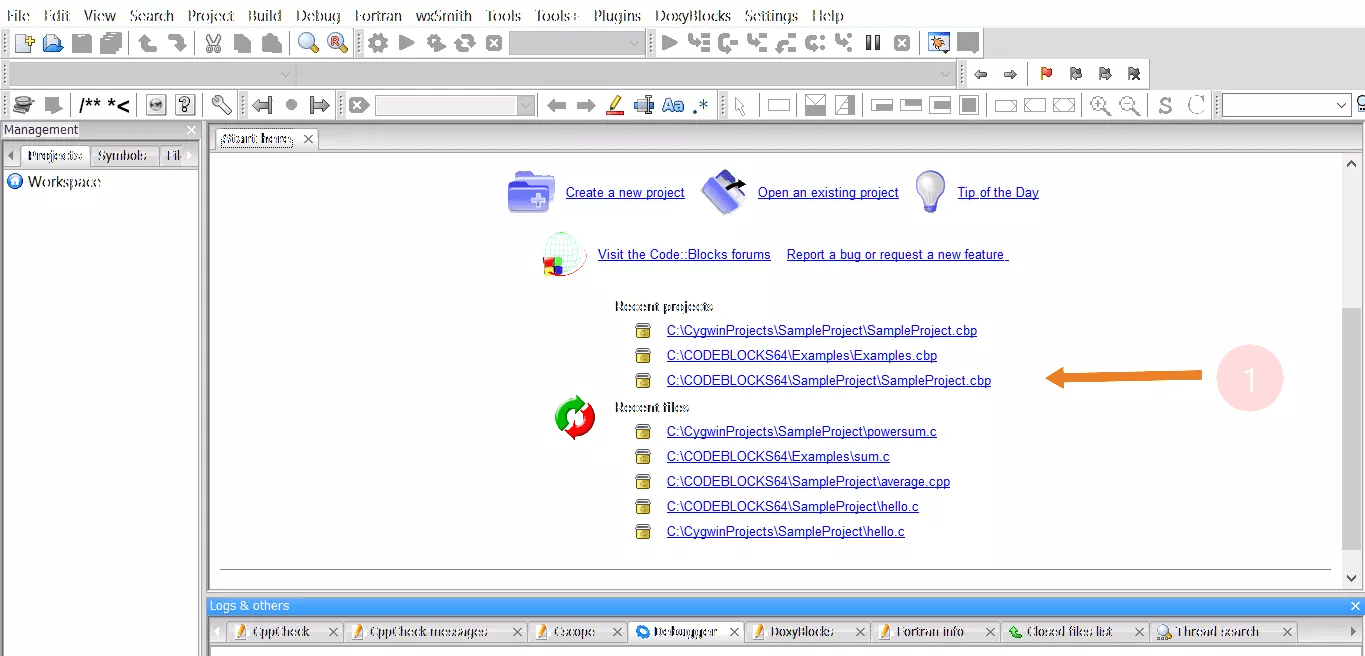
Task: Click the Clear all bookmarks flag icon
Action: [x=1133, y=74]
